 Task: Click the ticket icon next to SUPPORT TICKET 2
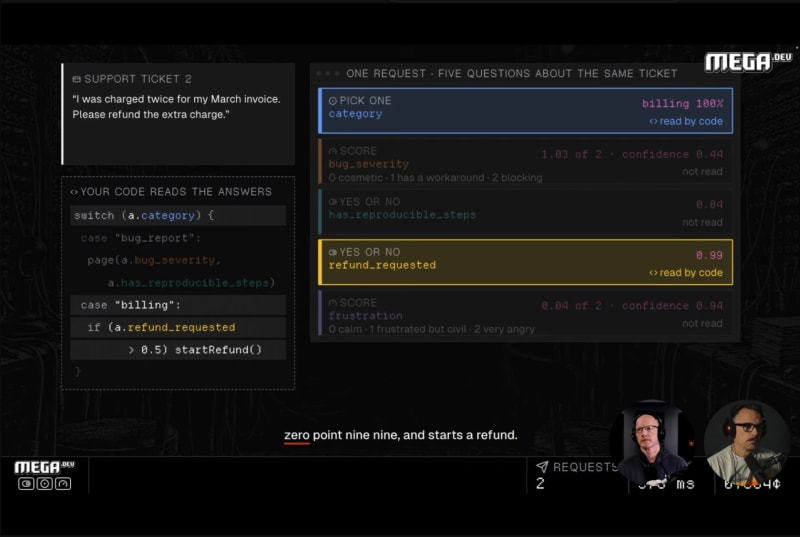(x=77, y=79)
